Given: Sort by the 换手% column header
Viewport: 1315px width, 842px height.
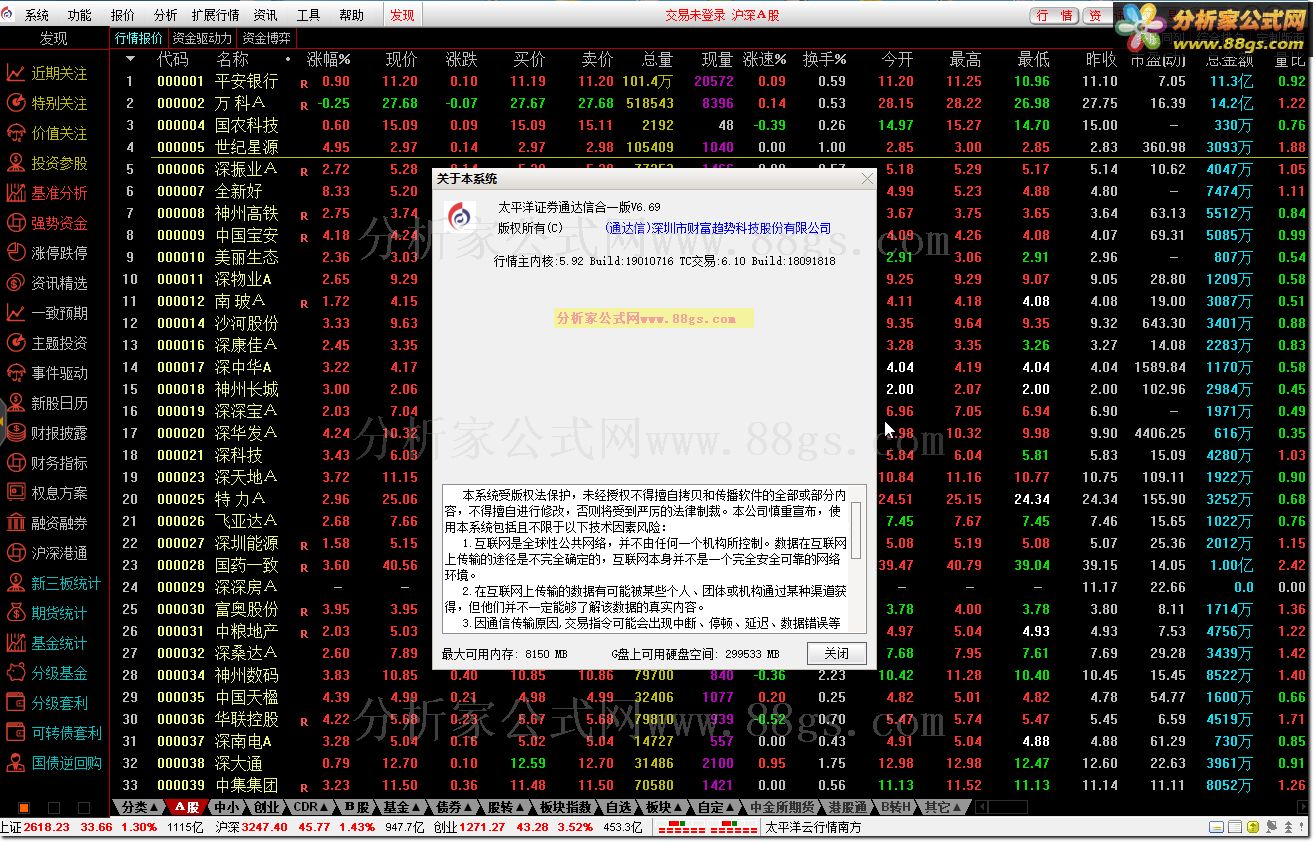Looking at the screenshot, I should (824, 59).
